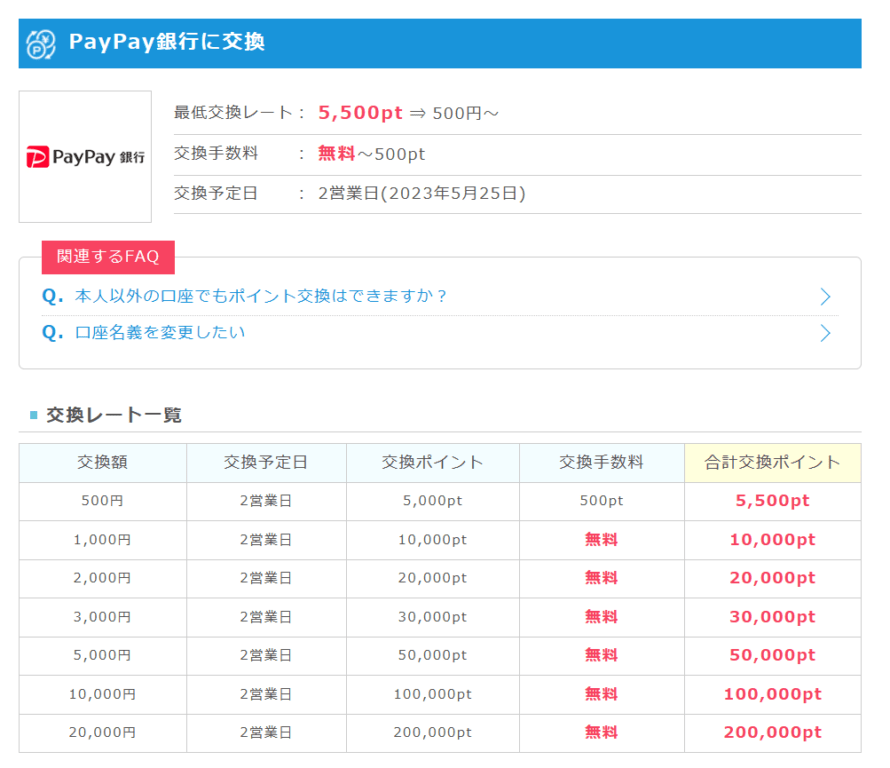This screenshot has height=768, width=890.
Task: Expand the FAQ about changing account holder name
Action: [150, 332]
